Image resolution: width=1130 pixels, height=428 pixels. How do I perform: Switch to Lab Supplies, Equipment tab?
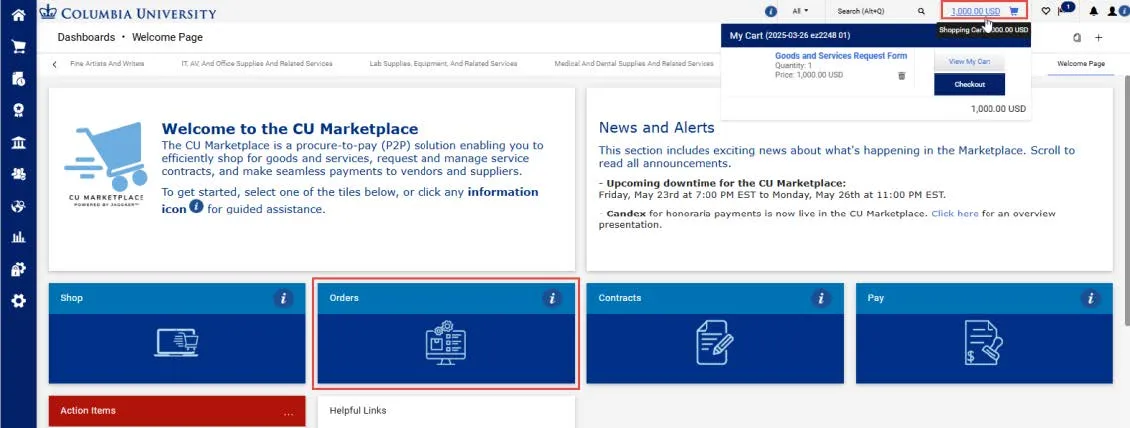(x=443, y=63)
